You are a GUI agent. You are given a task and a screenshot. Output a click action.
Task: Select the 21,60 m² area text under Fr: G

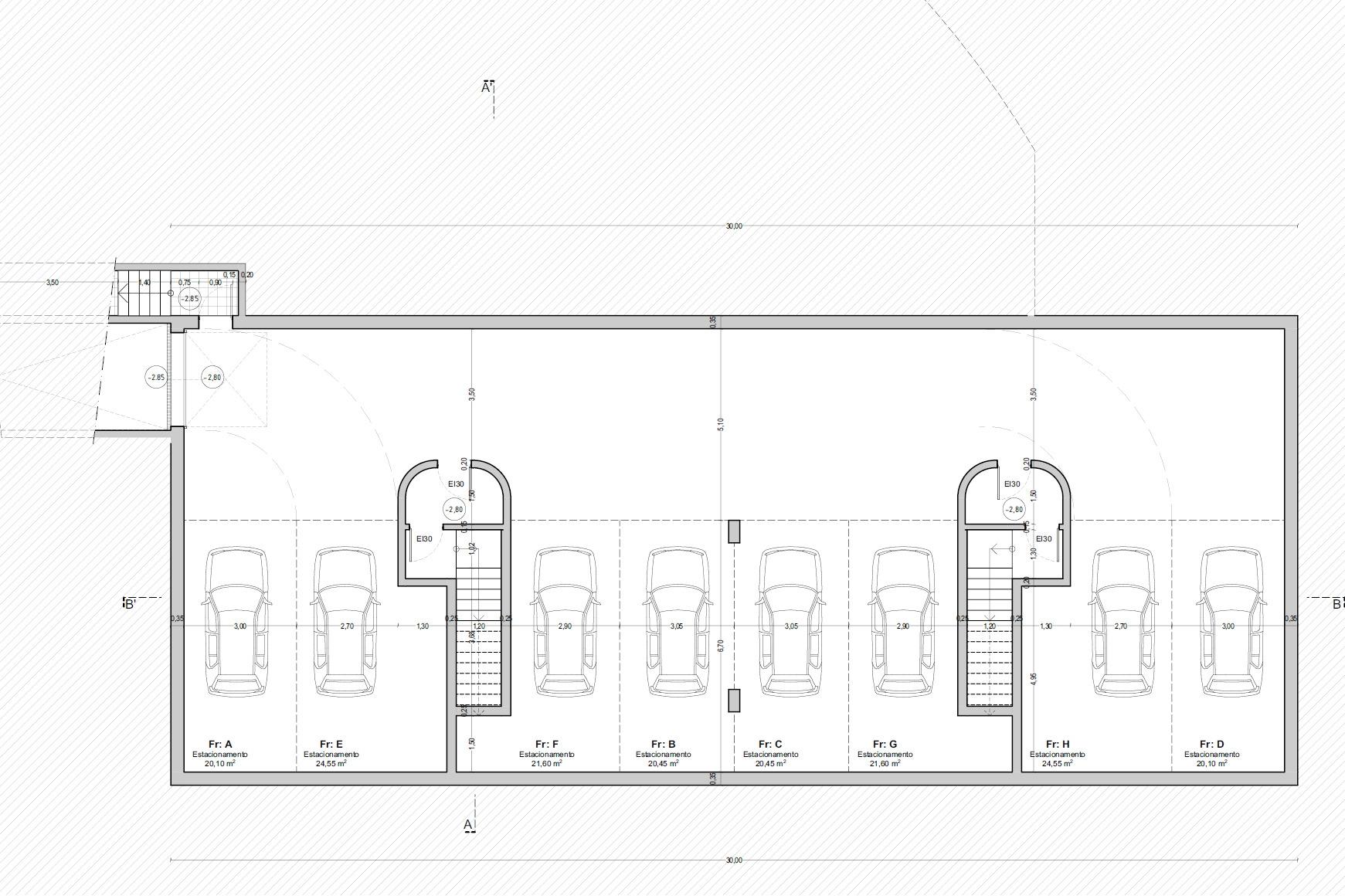(x=885, y=763)
